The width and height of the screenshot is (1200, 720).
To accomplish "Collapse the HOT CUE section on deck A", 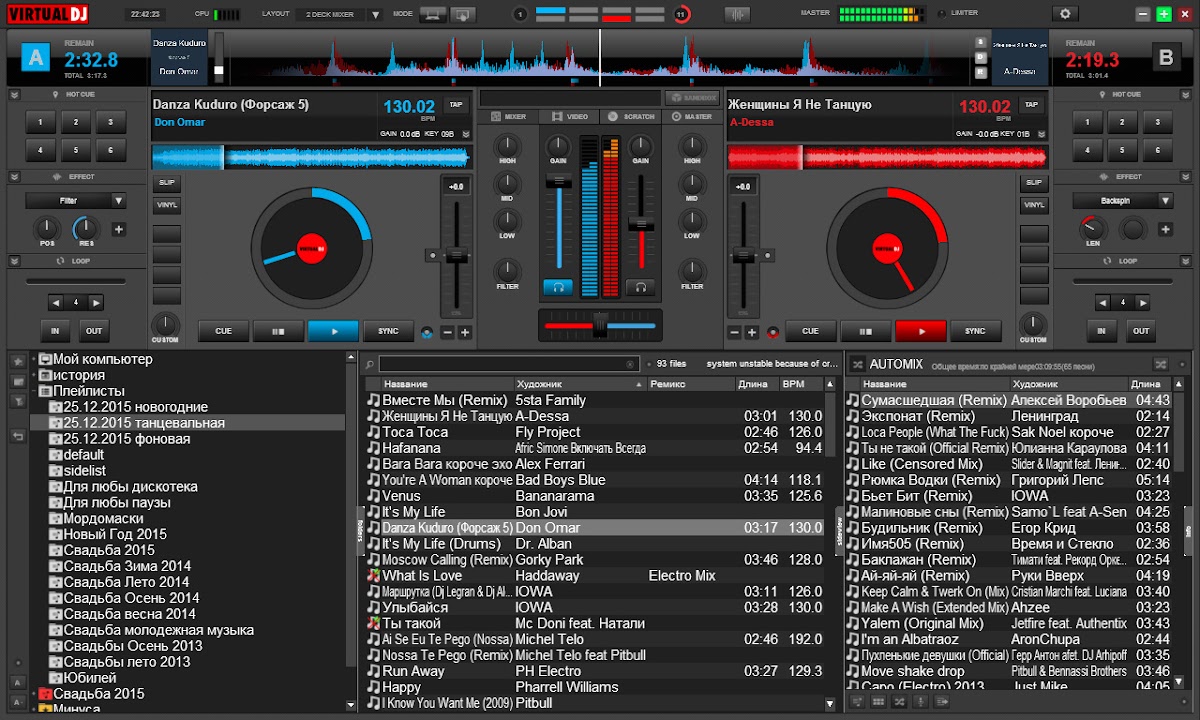I will click(x=15, y=94).
